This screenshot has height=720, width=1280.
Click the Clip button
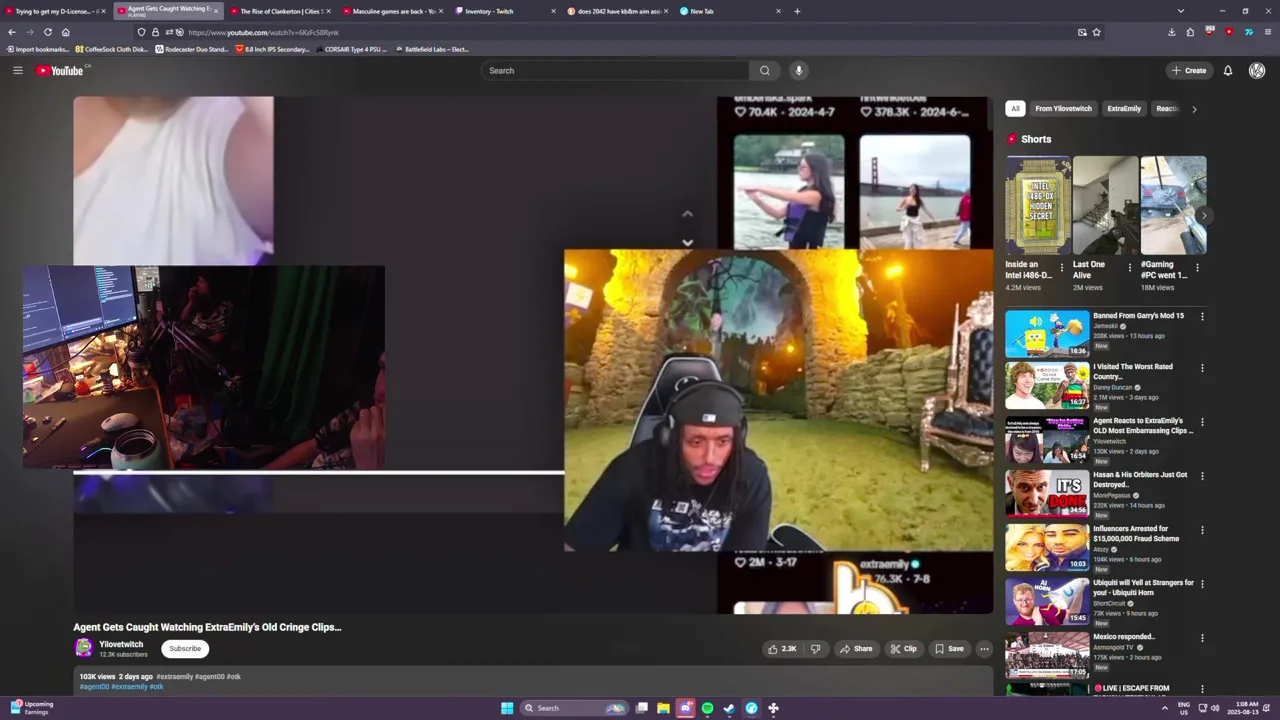tap(903, 649)
